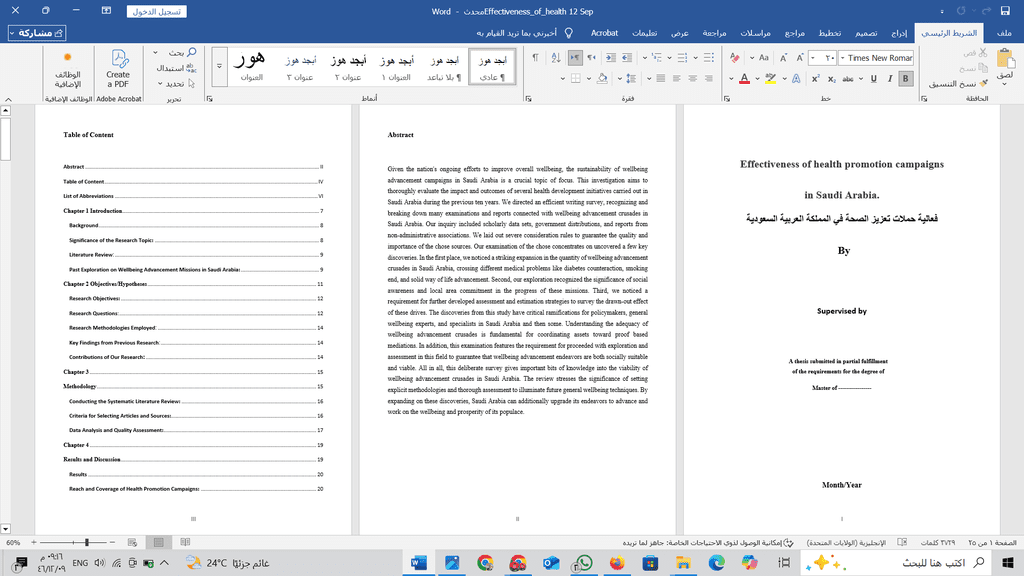Click the Sort icon in paragraph group
This screenshot has width=1024, height=576.
pyautogui.click(x=556, y=58)
